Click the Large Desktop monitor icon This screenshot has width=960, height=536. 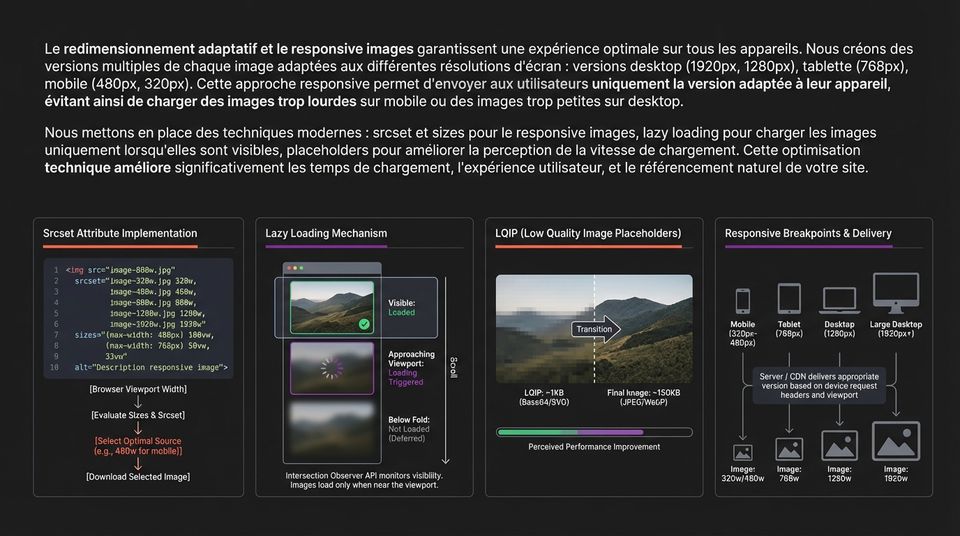coord(896,293)
